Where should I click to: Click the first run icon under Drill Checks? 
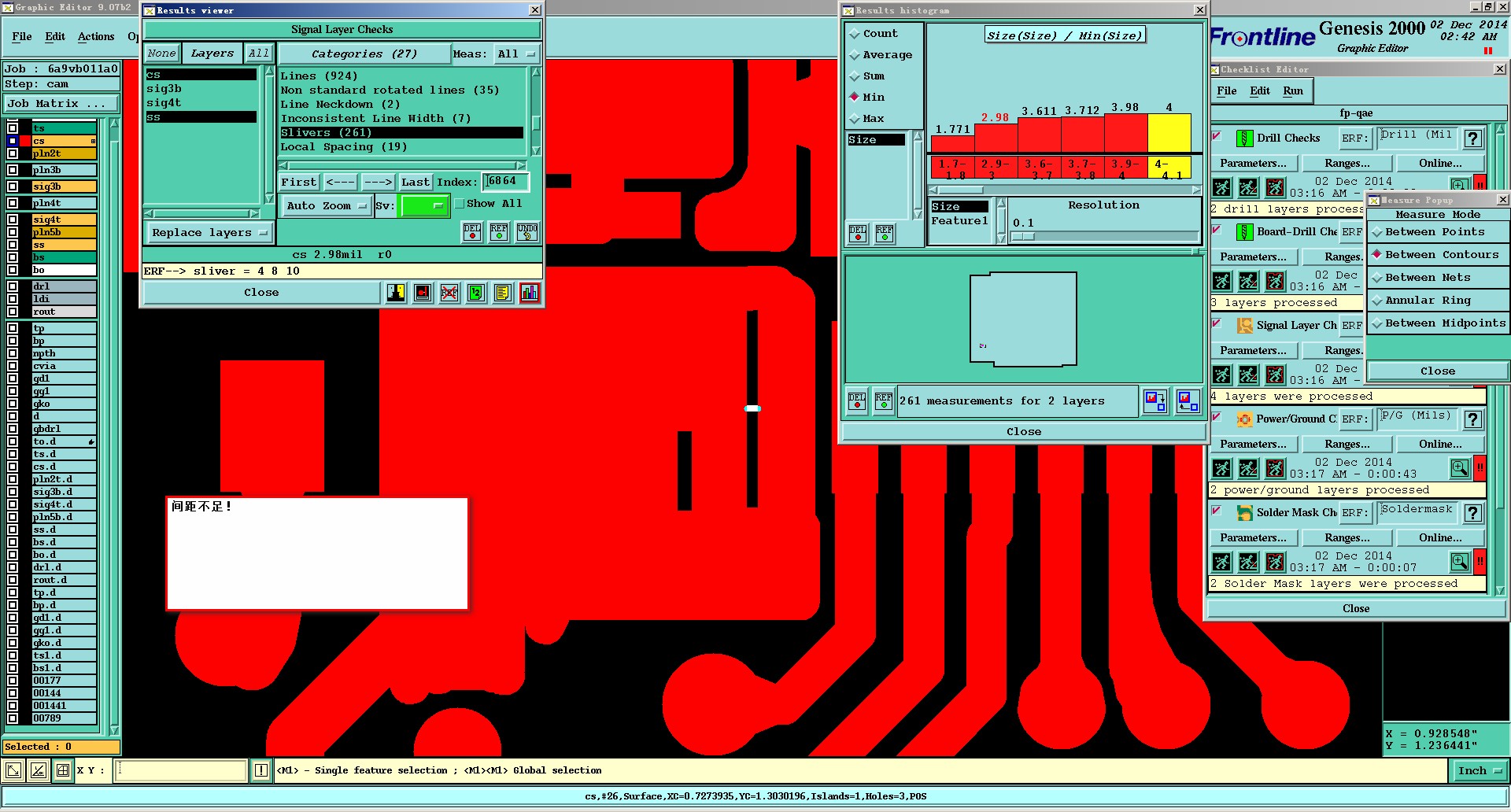[x=1221, y=187]
